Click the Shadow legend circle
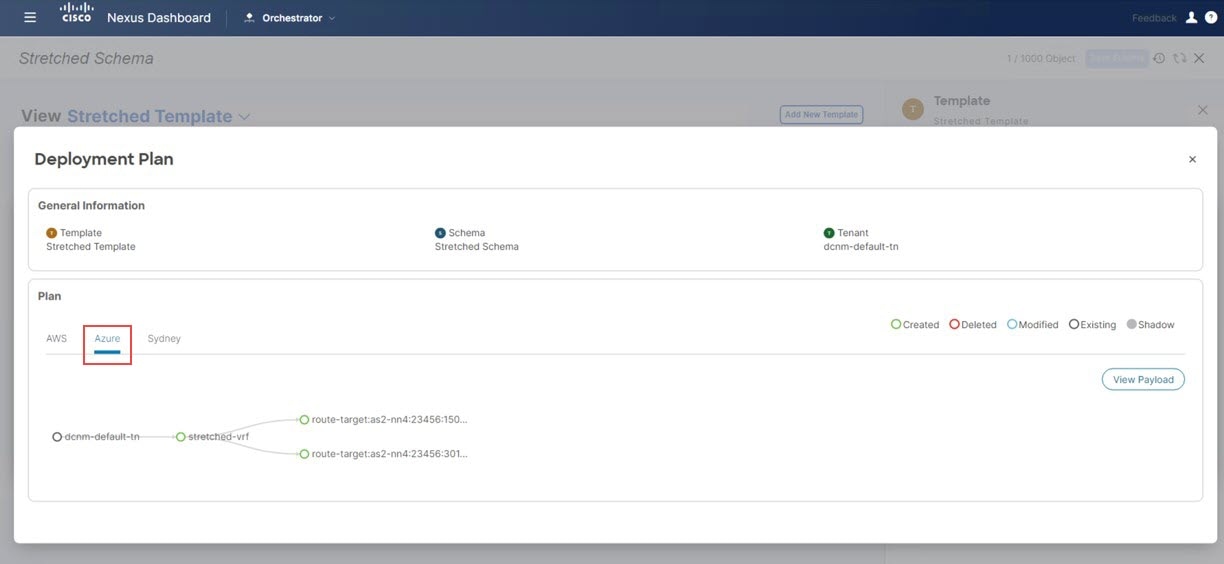 click(1131, 324)
